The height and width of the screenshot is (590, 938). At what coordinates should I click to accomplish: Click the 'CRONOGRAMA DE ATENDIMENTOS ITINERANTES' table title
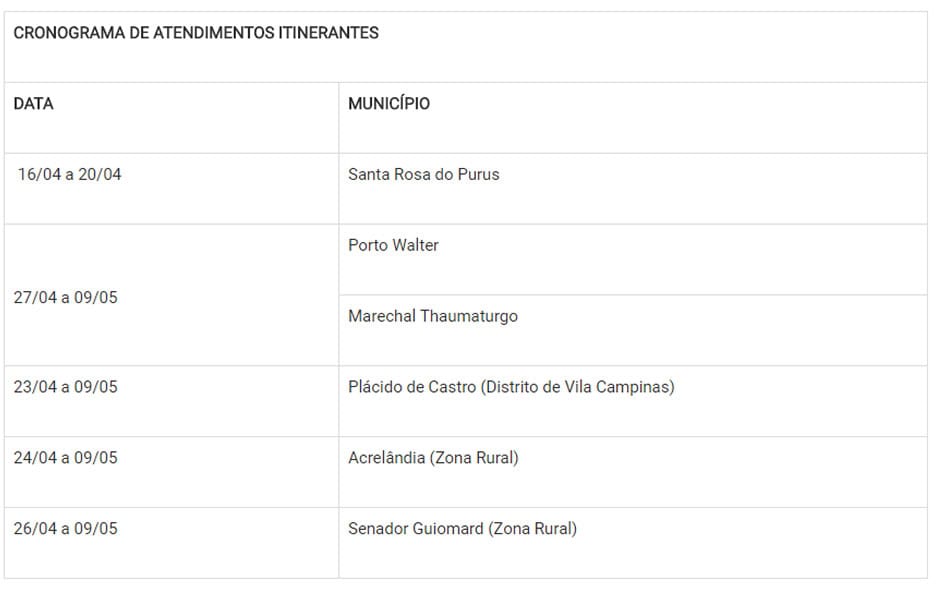pyautogui.click(x=196, y=33)
